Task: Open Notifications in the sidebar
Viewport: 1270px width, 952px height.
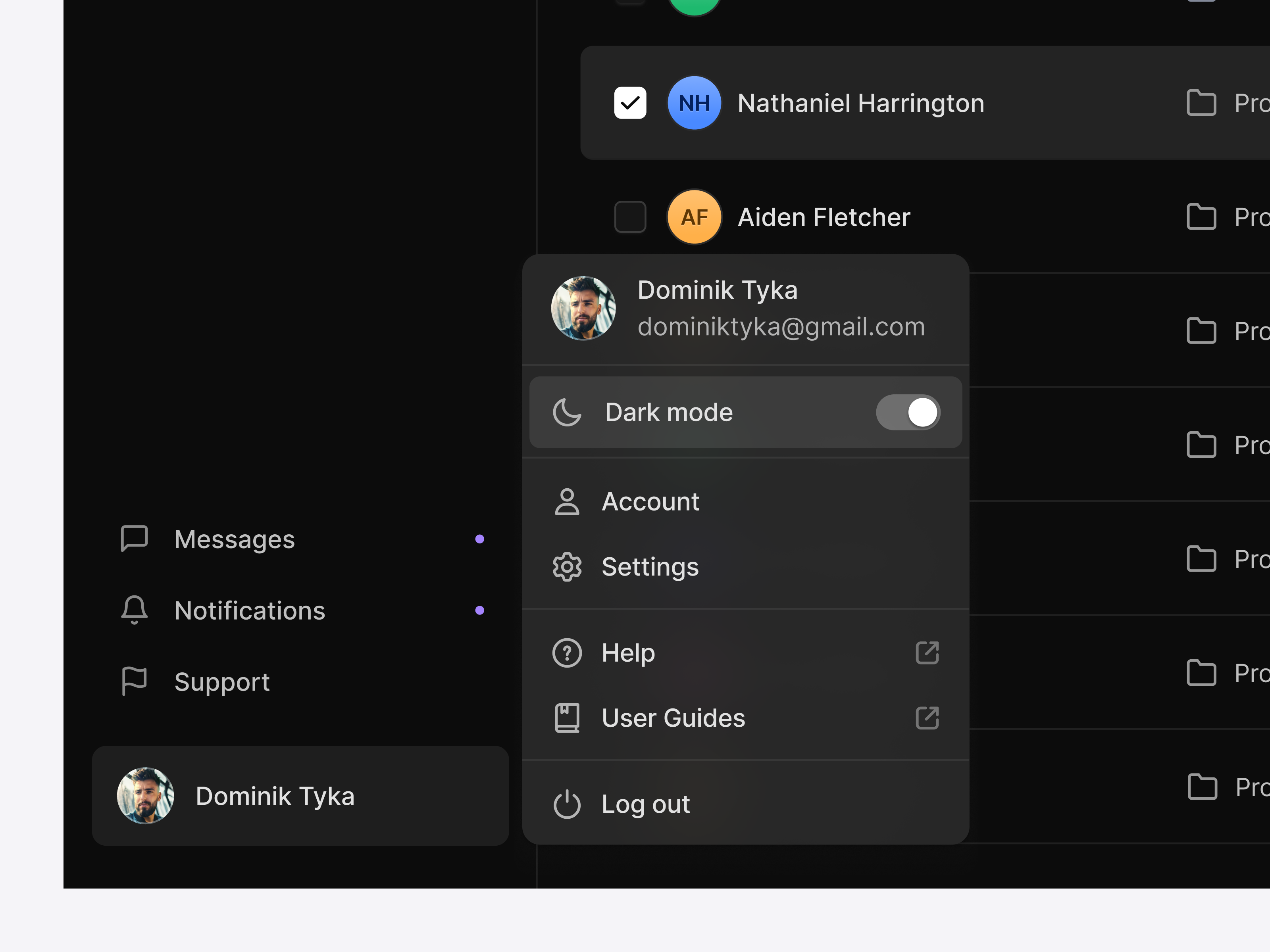Action: point(250,610)
